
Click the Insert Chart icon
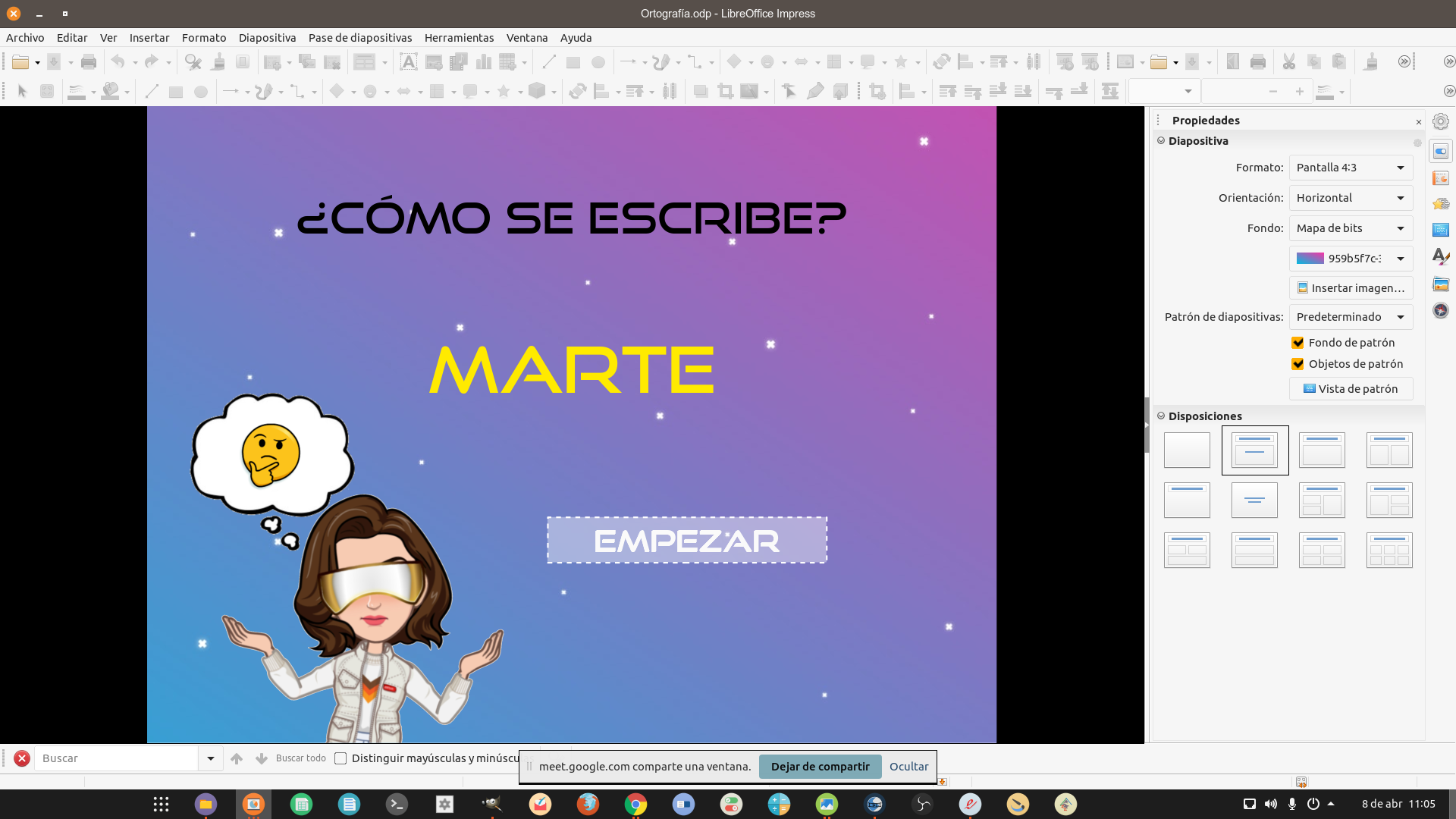484,62
